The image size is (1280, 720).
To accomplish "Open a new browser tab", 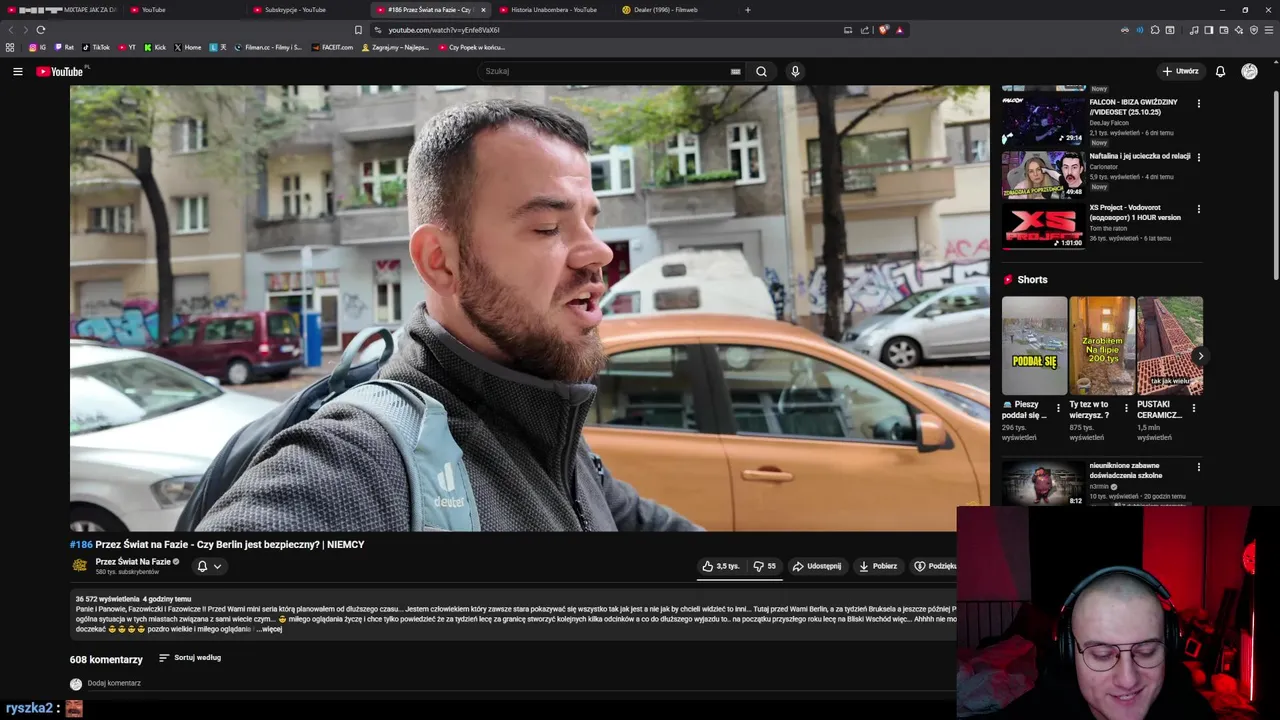I will tap(747, 10).
